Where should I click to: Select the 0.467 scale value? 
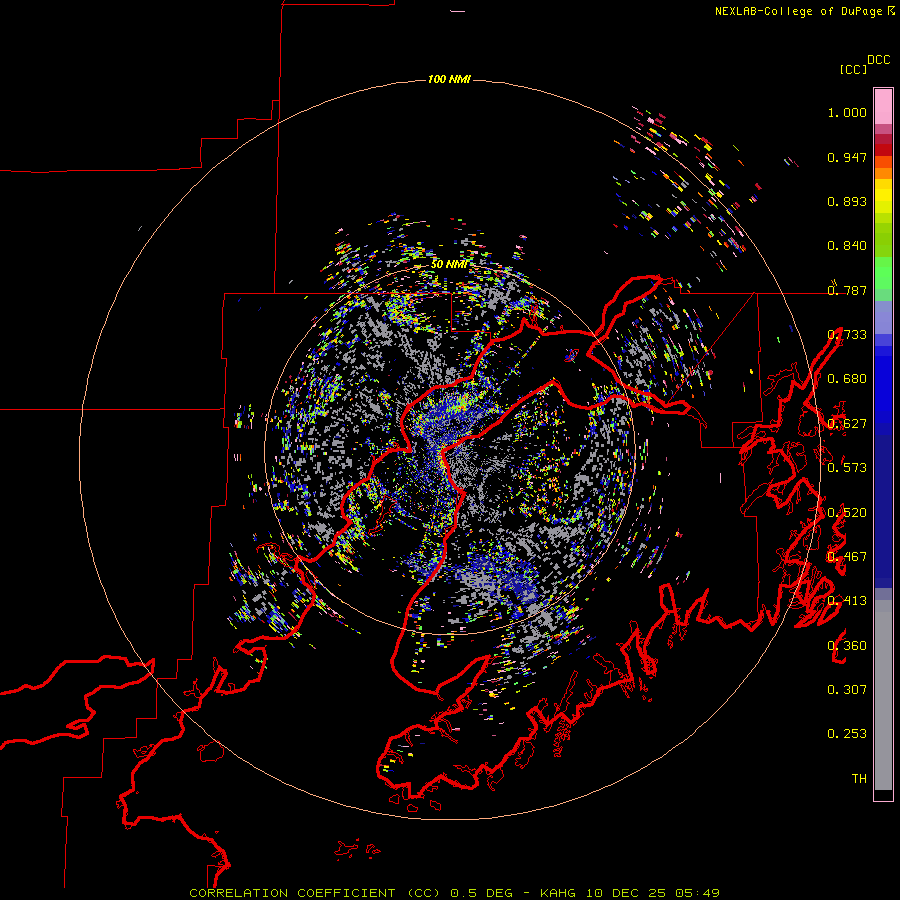[847, 557]
